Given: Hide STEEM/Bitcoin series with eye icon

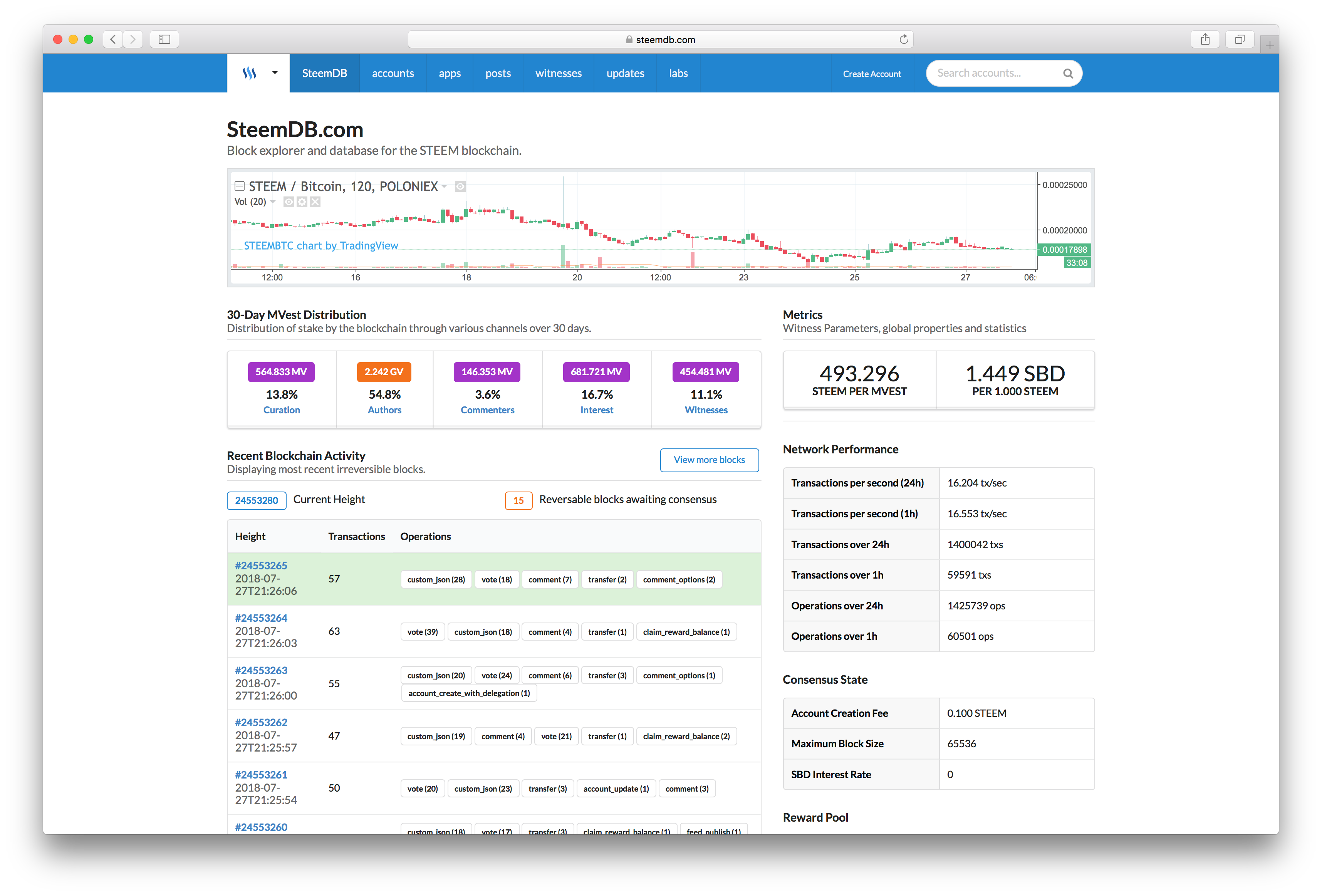Looking at the screenshot, I should pyautogui.click(x=460, y=186).
